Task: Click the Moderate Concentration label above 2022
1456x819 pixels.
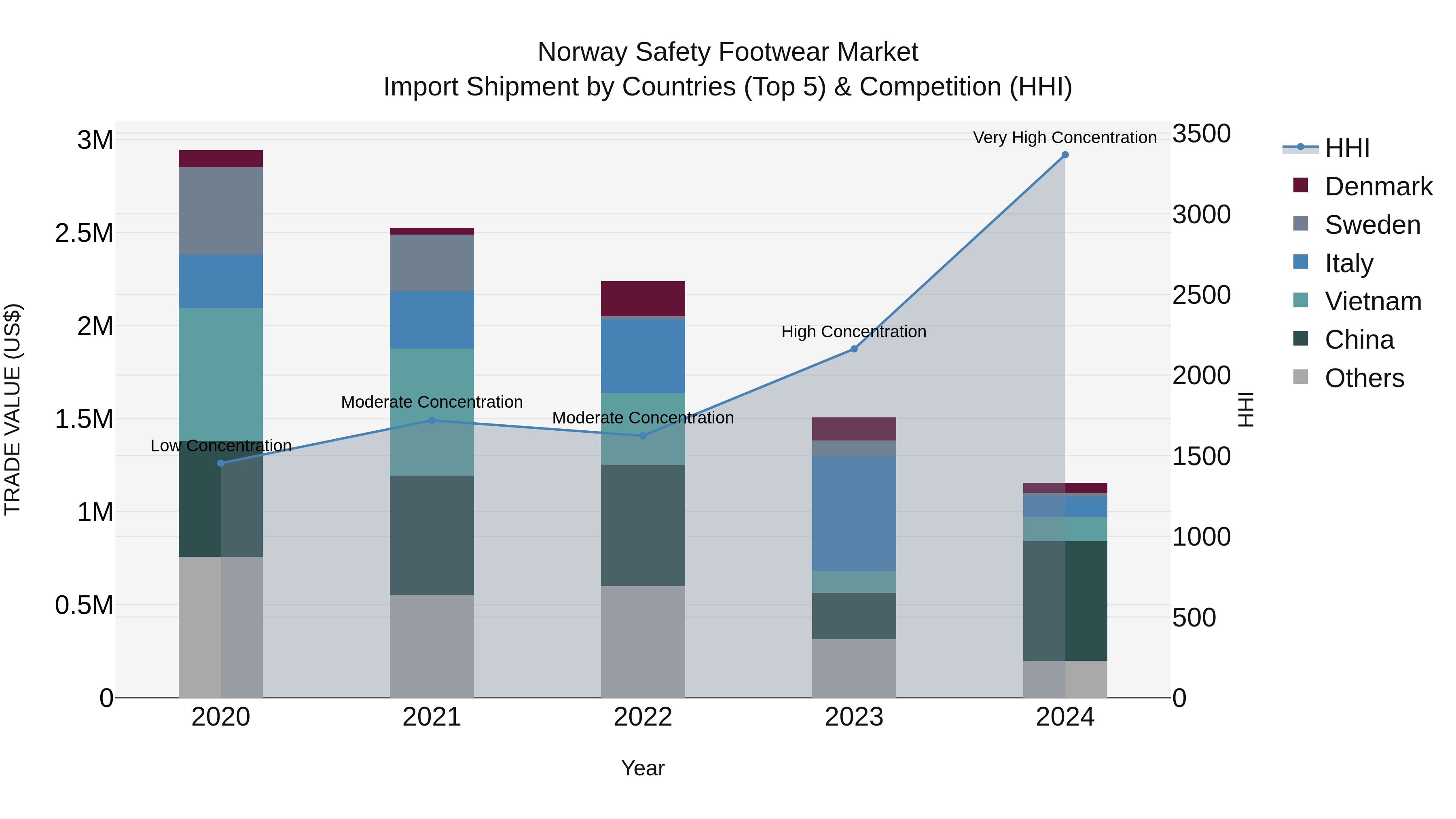Action: pos(643,418)
